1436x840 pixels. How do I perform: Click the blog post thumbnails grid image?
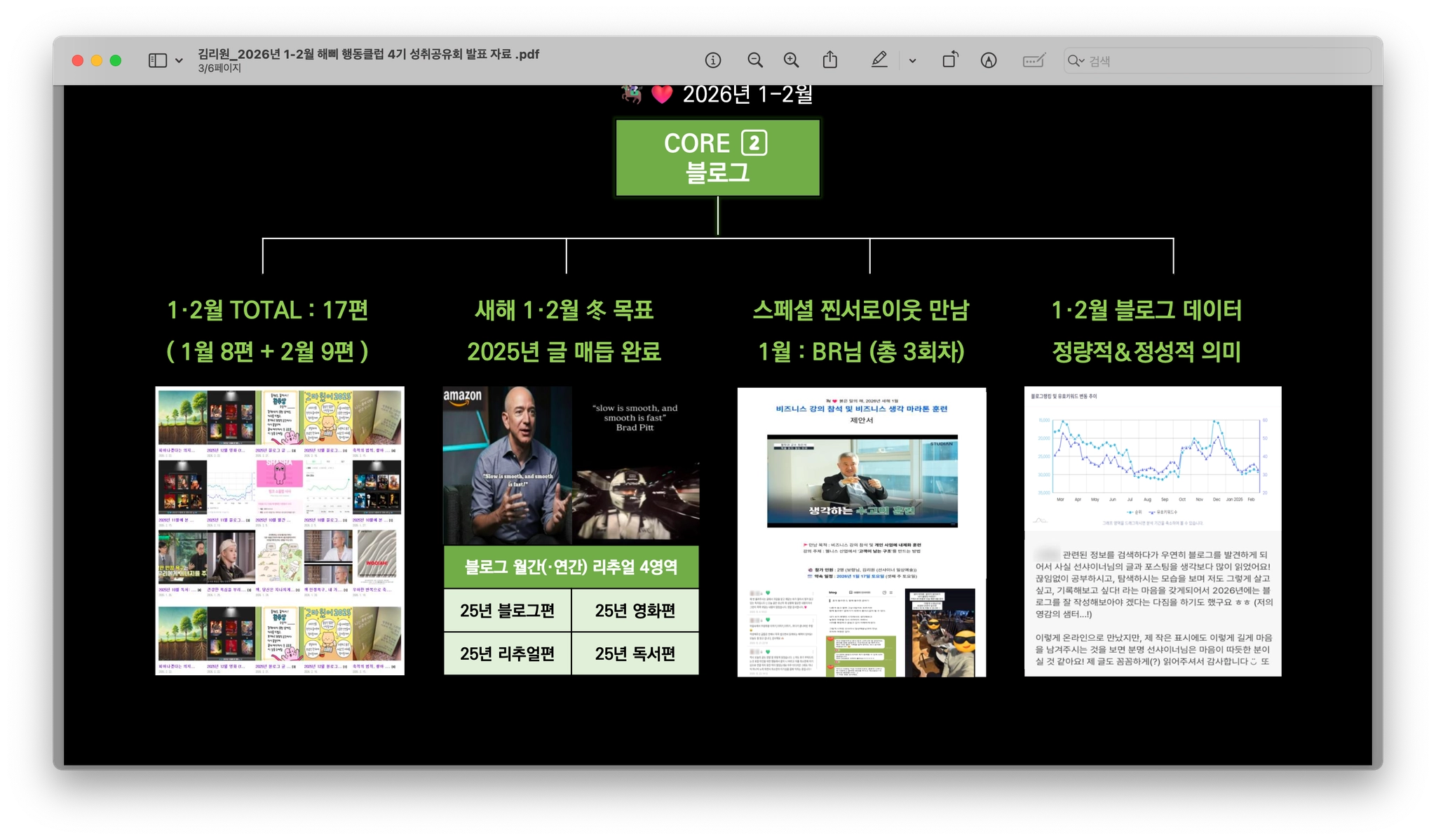tap(279, 531)
